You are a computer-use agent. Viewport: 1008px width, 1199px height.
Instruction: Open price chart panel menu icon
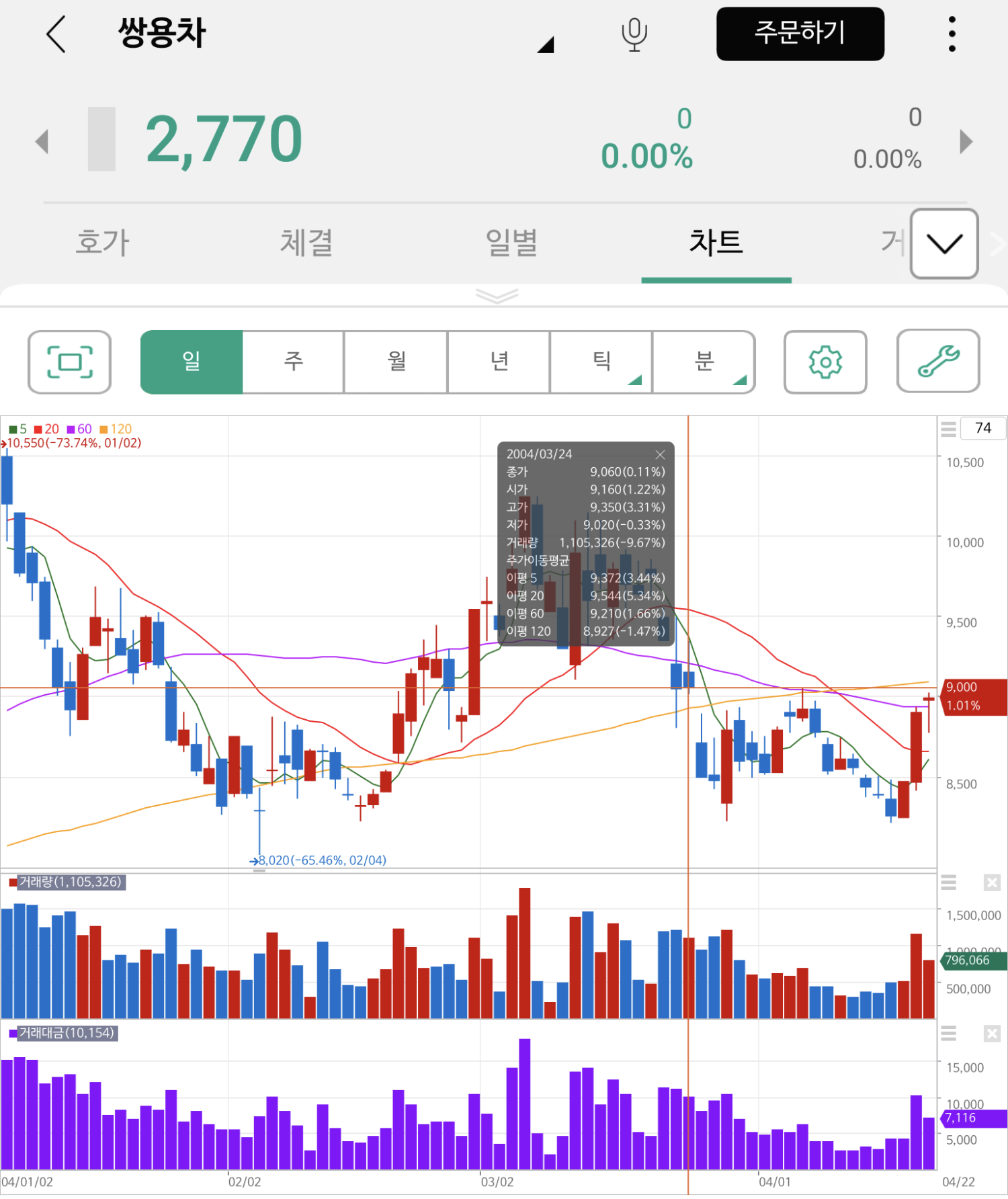[948, 429]
